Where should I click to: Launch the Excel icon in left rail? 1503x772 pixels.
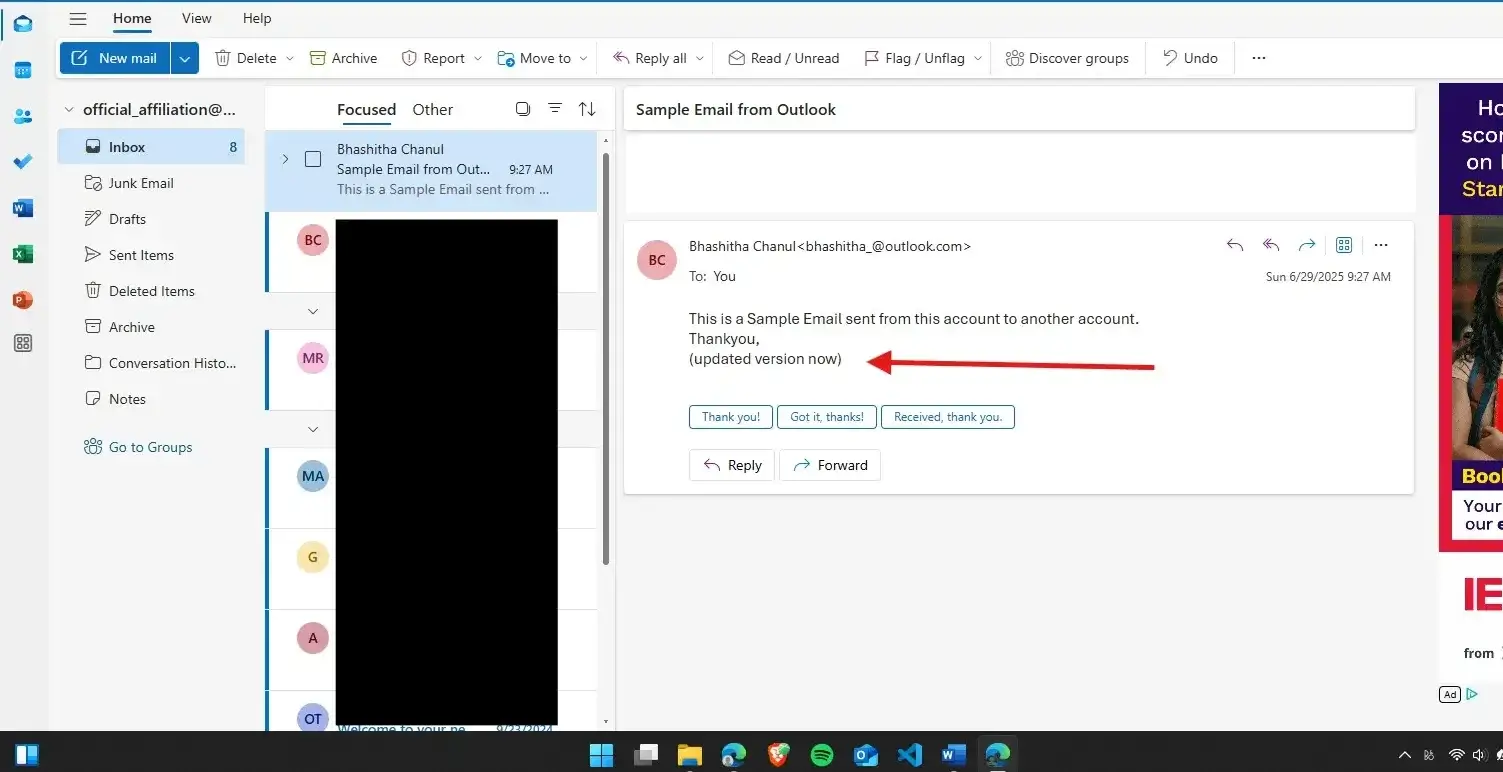(x=22, y=254)
